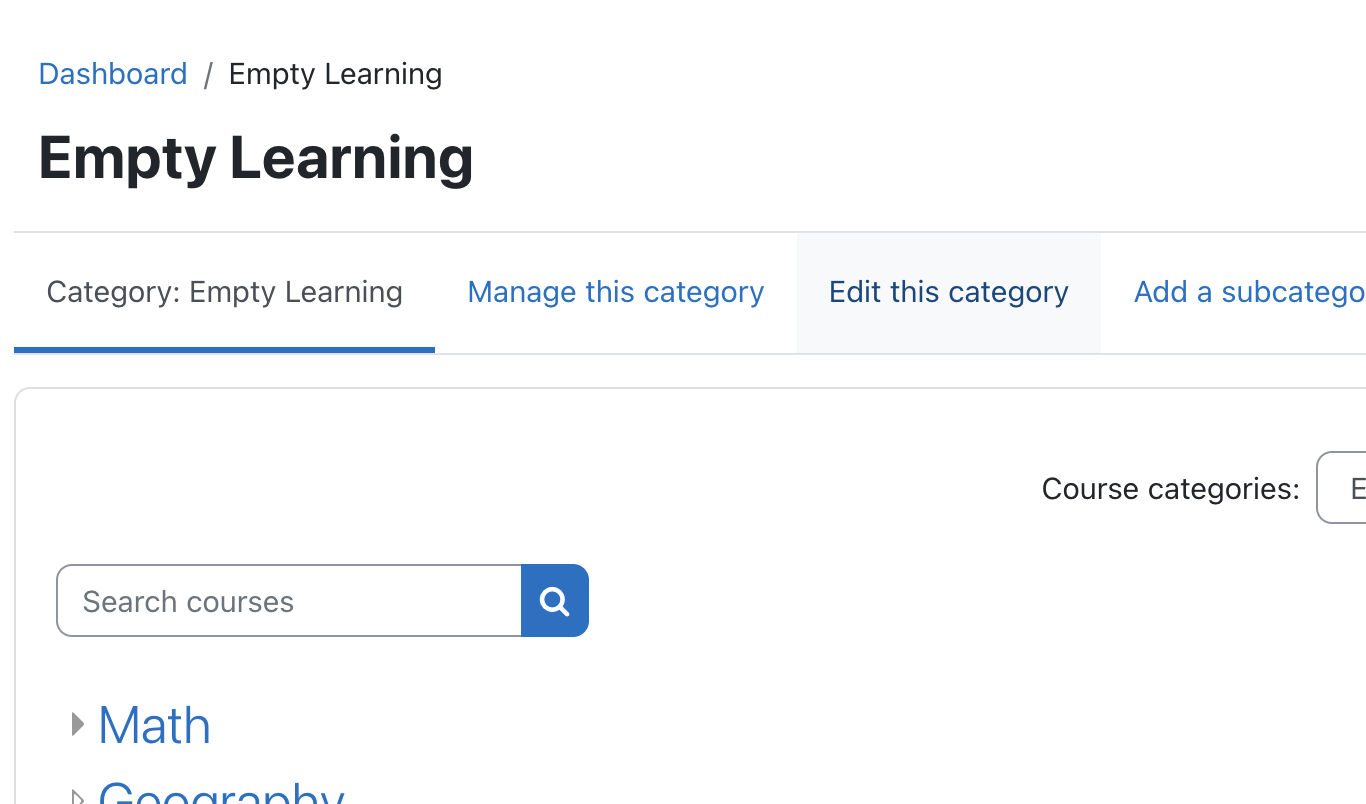1366x804 pixels.
Task: Click the Search courses placeholder text
Action: [x=188, y=601]
